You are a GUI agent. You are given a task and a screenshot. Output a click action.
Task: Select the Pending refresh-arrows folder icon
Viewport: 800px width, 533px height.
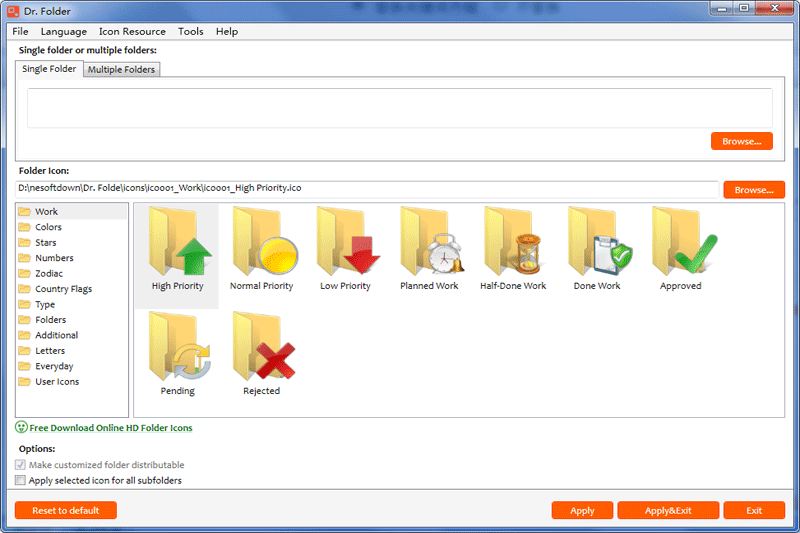(178, 354)
